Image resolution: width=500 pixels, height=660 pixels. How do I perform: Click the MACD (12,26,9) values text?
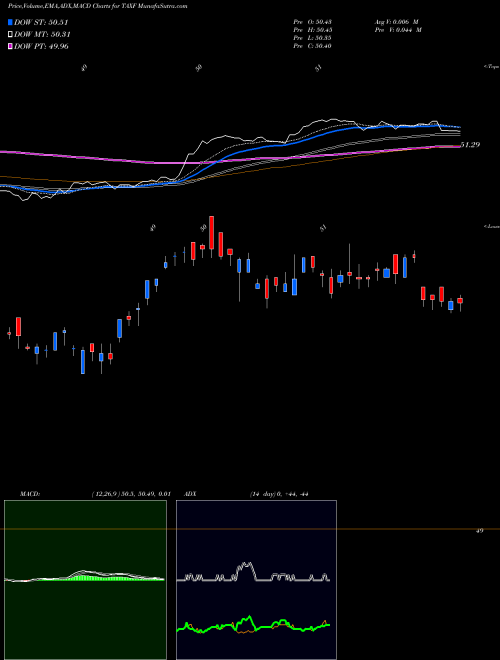[130, 494]
